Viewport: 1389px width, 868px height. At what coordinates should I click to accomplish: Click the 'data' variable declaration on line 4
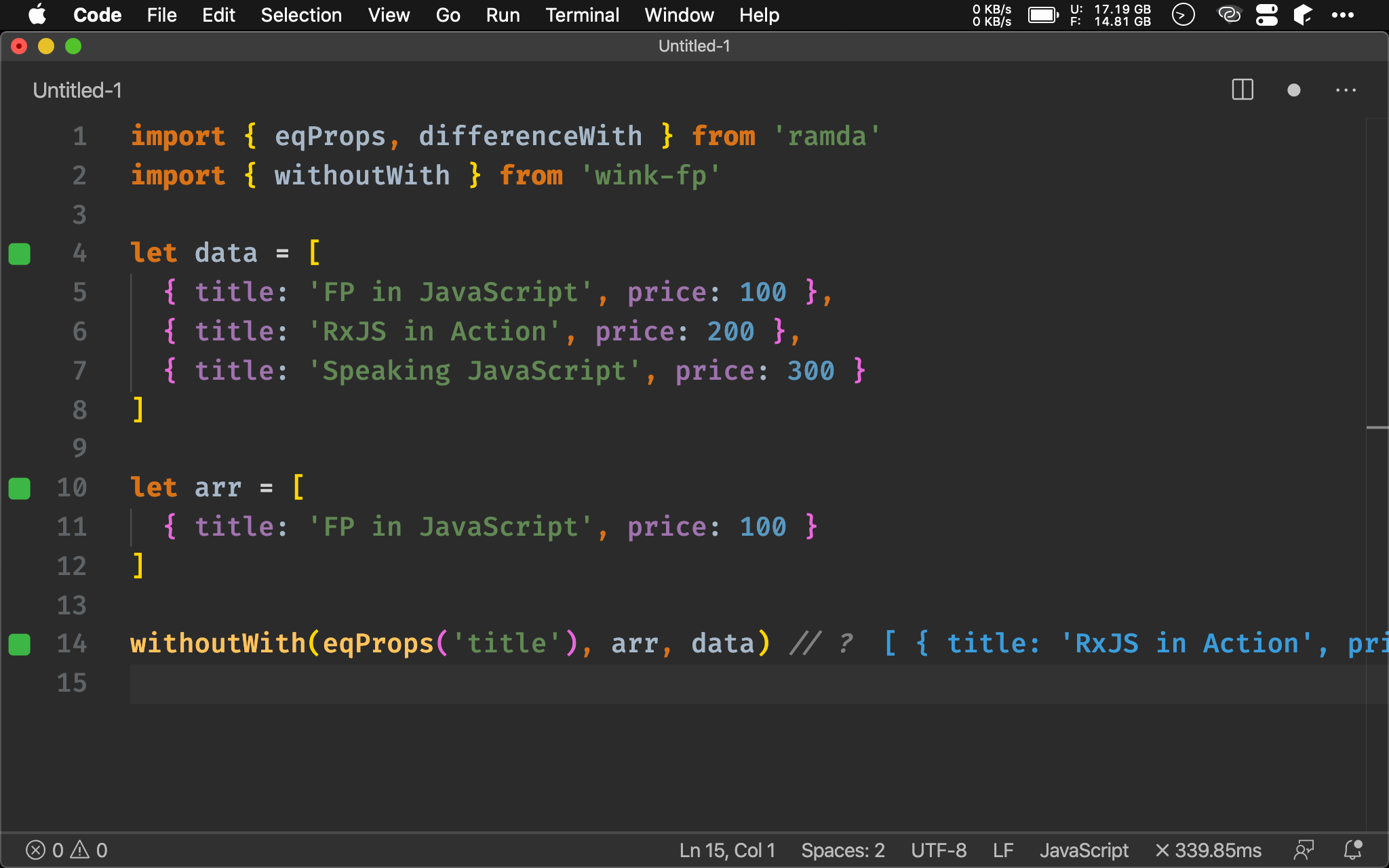pyautogui.click(x=226, y=254)
